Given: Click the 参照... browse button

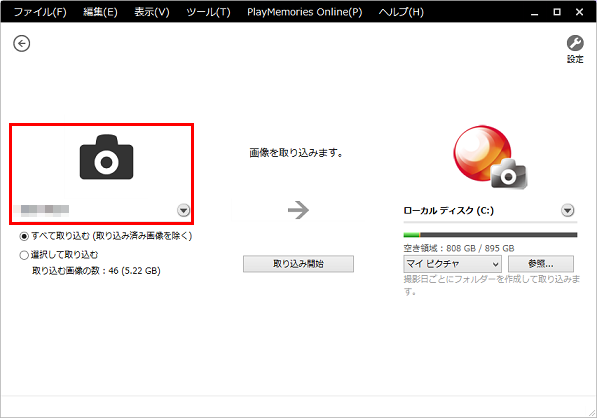Looking at the screenshot, I should (x=541, y=264).
